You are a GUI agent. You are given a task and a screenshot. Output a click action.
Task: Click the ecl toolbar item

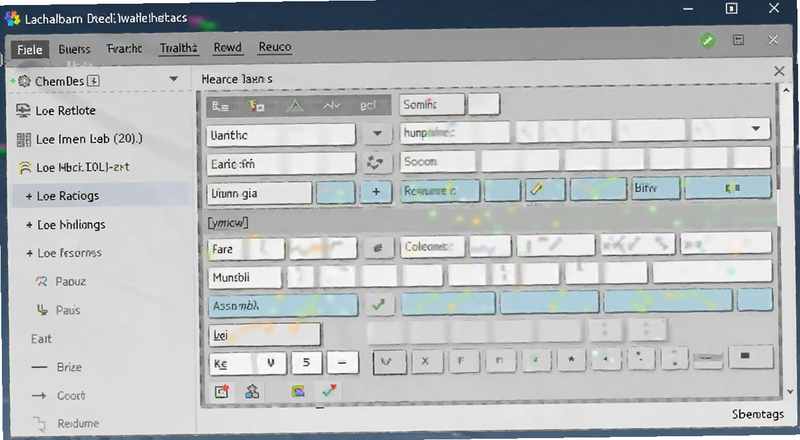click(x=368, y=106)
